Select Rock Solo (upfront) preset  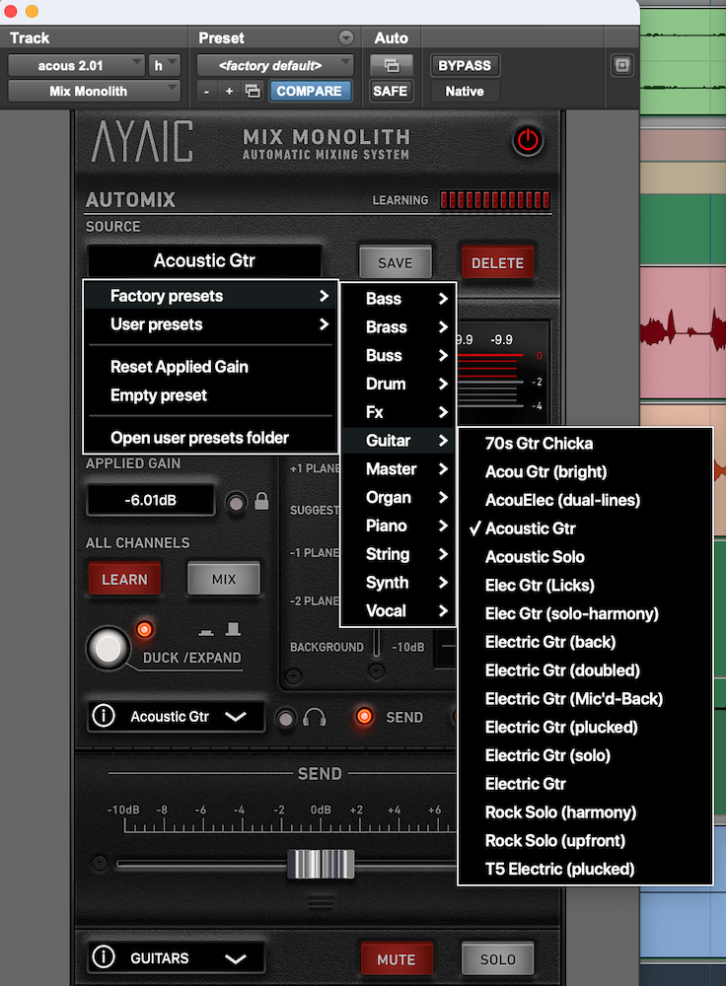pos(585,840)
